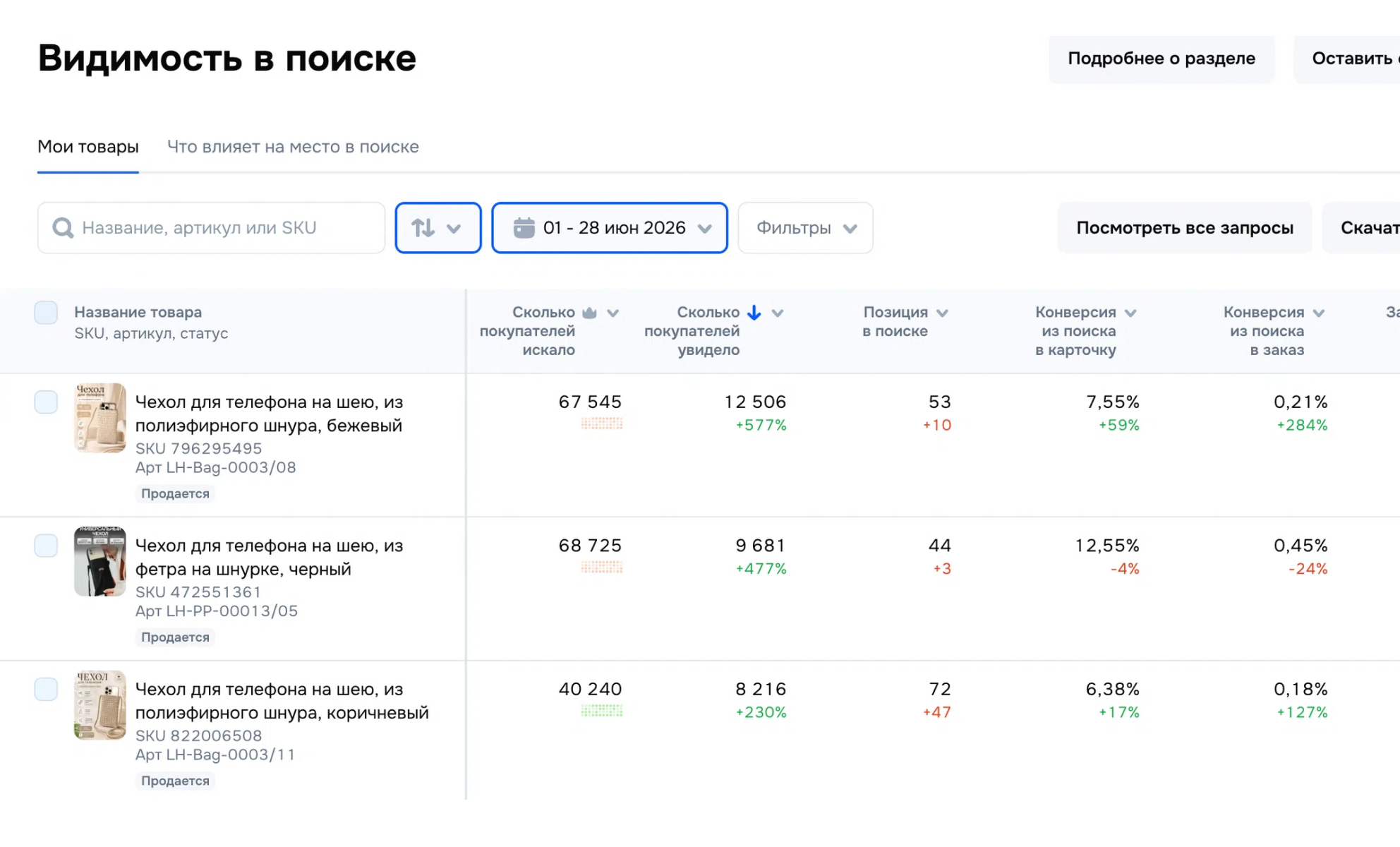Open chevron of Сколько покупателей увидело column
1400x847 pixels.
pos(778,313)
